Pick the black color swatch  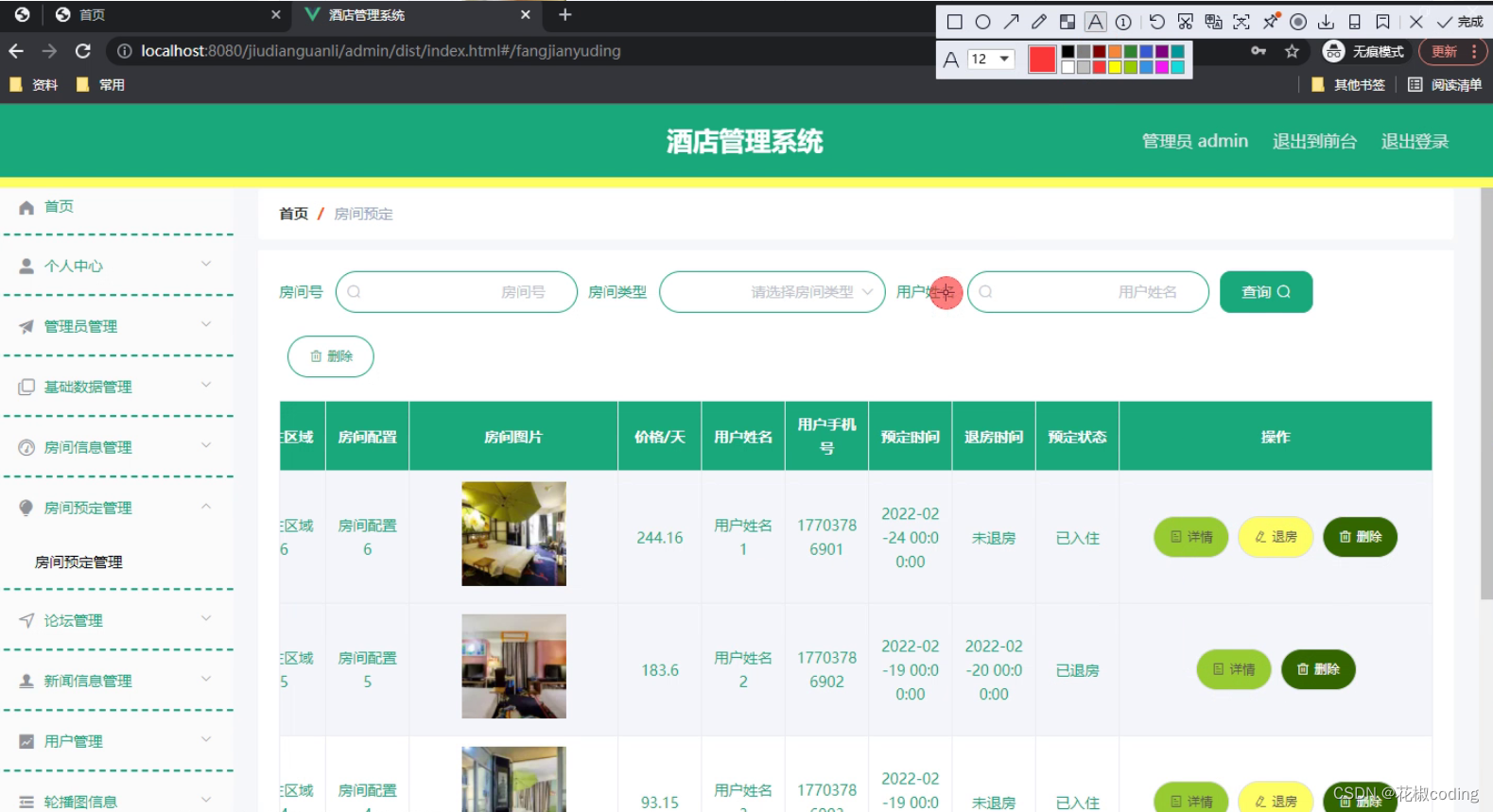click(1068, 52)
